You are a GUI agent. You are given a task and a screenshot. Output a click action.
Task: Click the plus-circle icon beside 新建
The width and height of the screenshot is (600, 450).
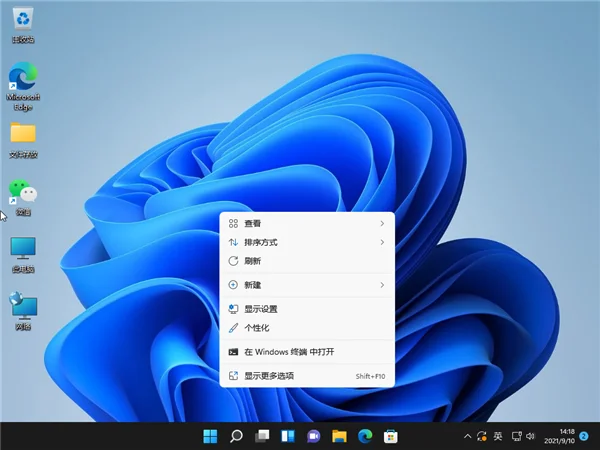233,285
